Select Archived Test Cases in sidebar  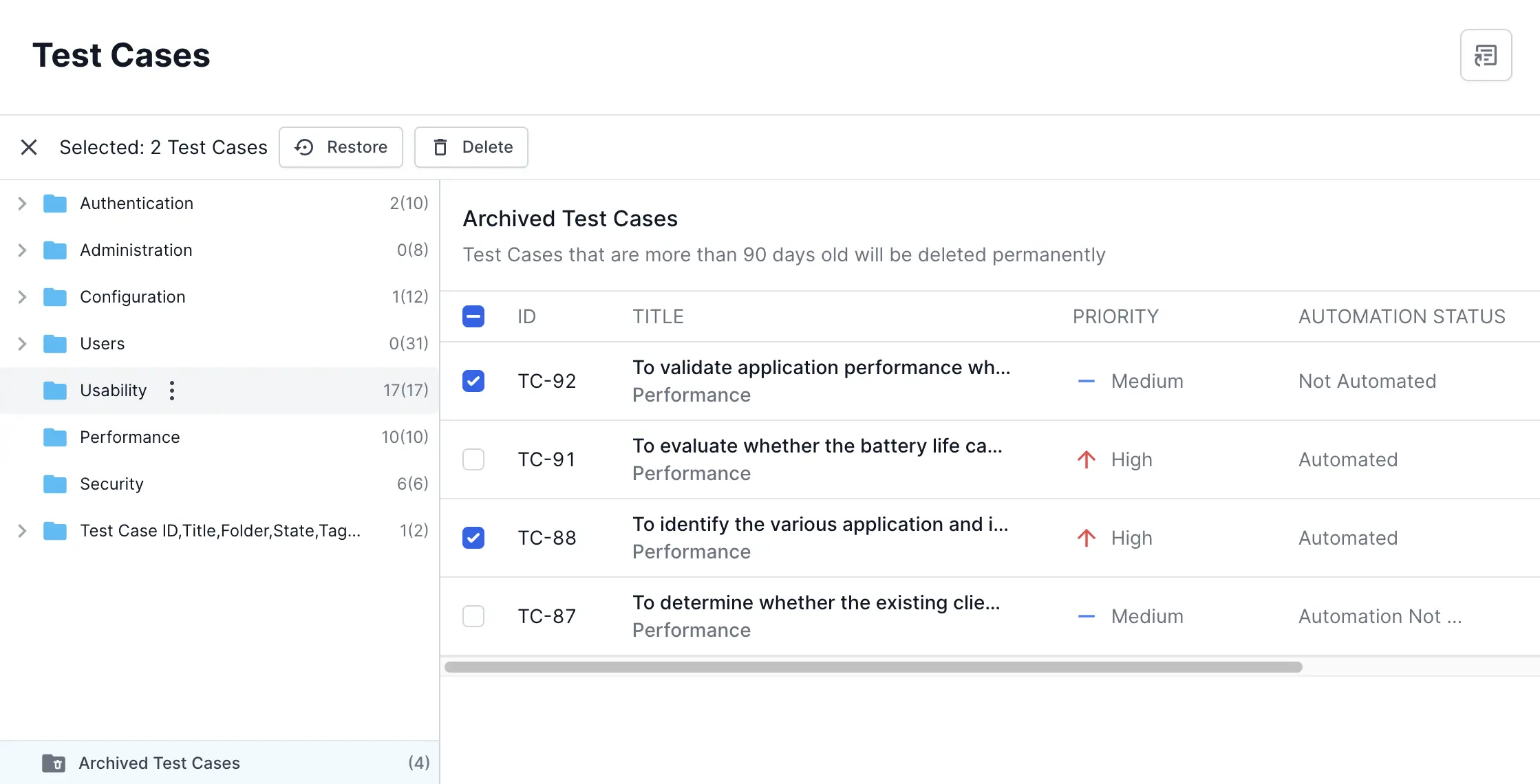click(160, 763)
